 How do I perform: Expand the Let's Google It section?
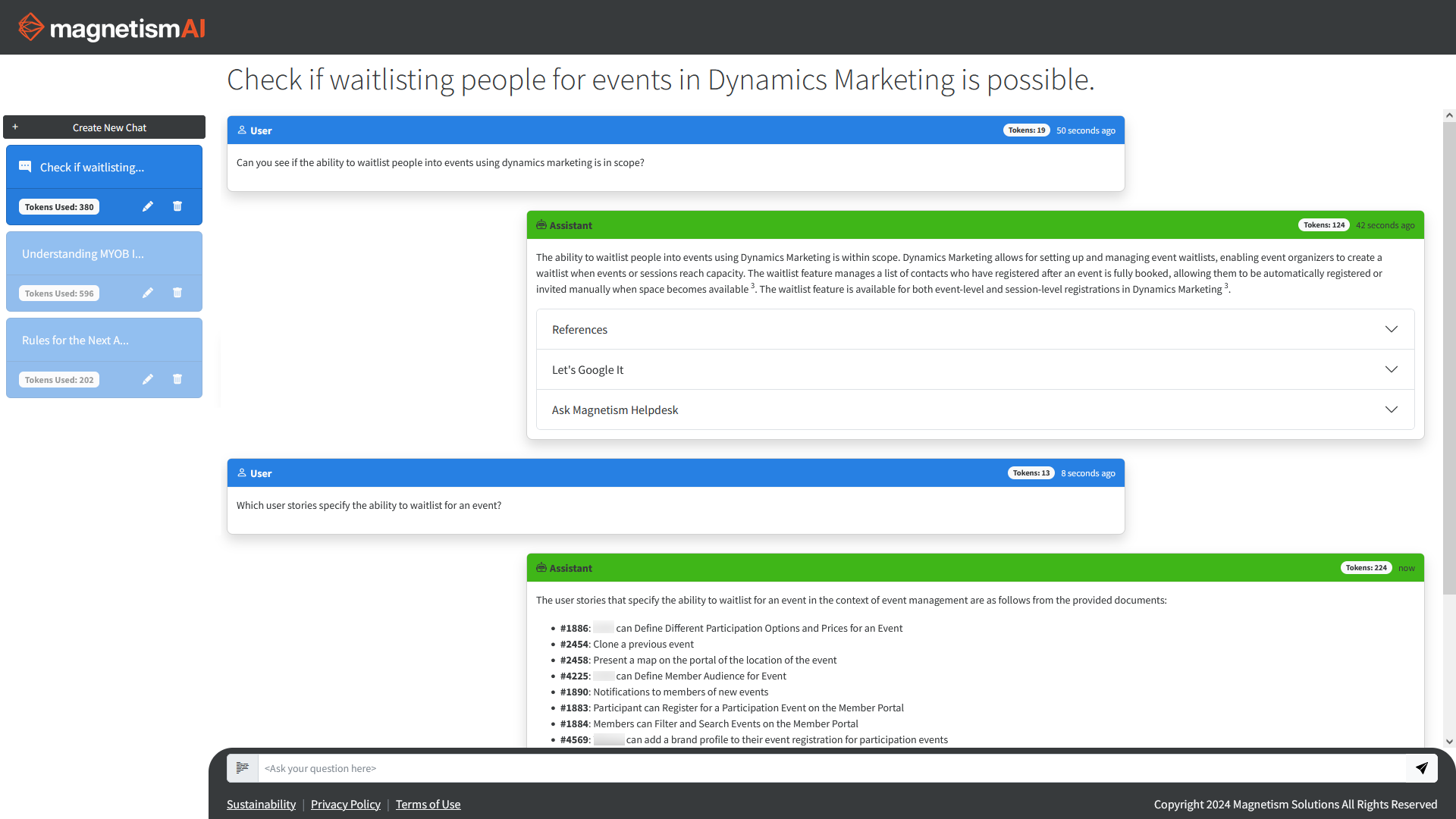tap(975, 369)
